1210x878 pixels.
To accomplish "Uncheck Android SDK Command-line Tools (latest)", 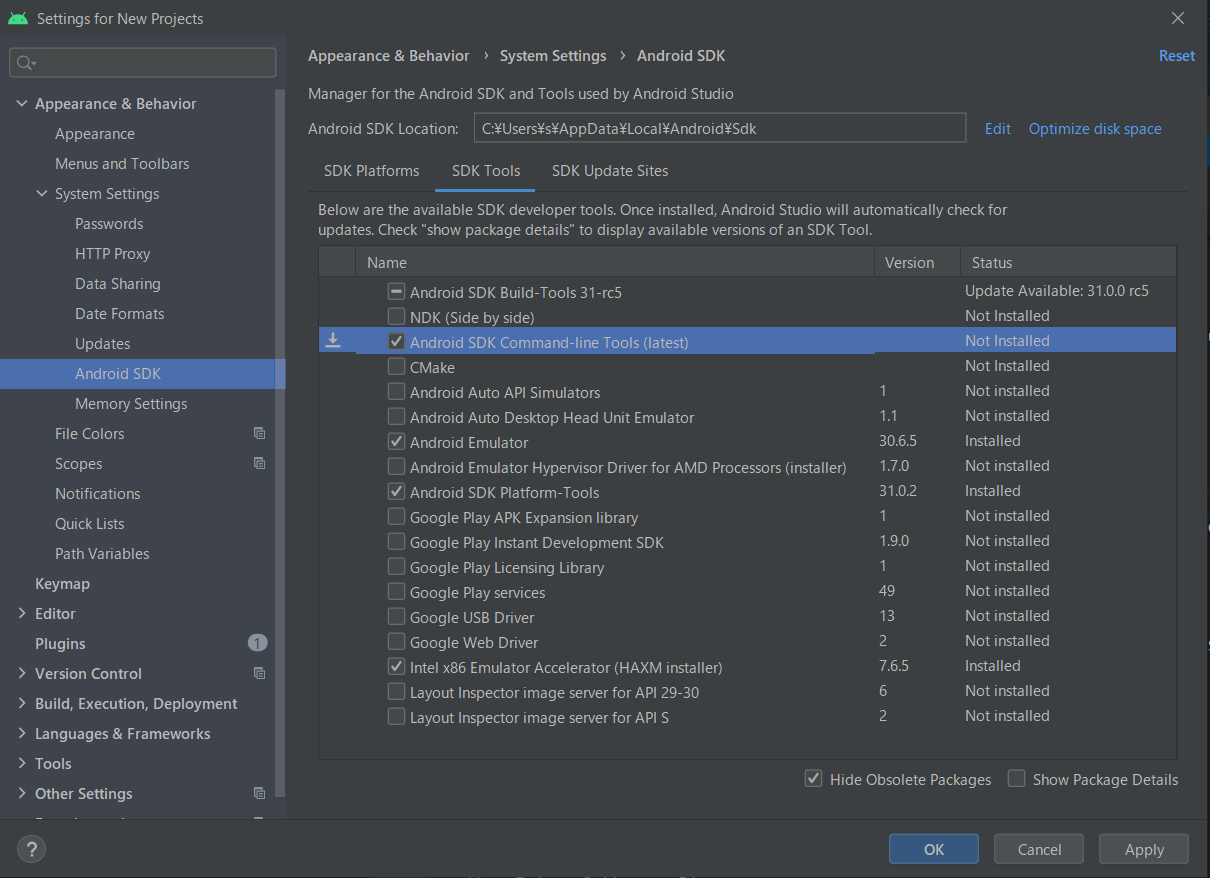I will coord(397,342).
